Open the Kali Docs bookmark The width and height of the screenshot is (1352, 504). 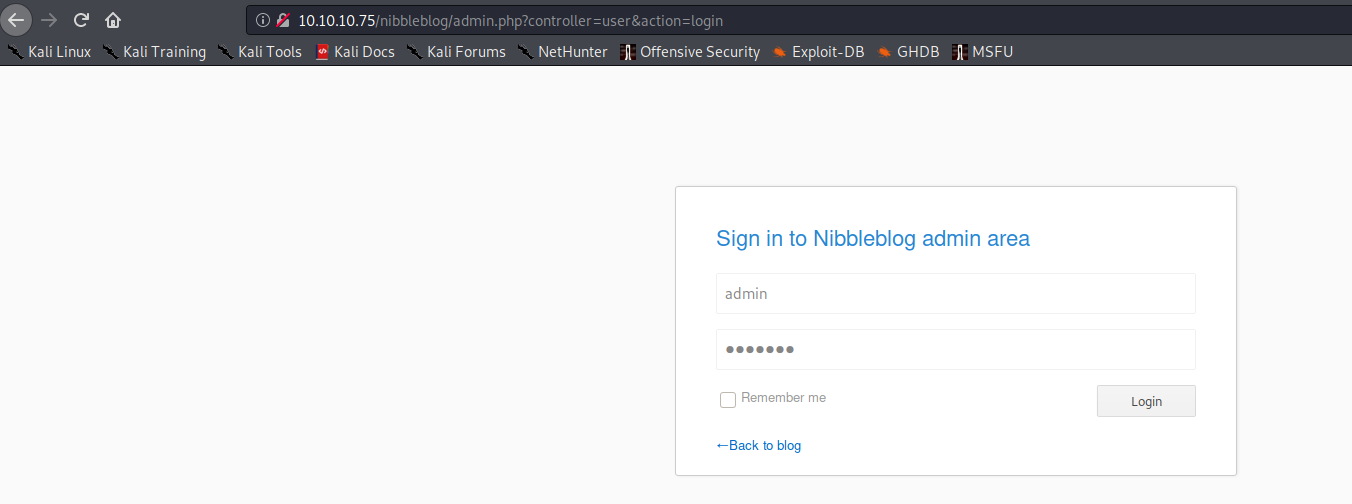pyautogui.click(x=355, y=52)
